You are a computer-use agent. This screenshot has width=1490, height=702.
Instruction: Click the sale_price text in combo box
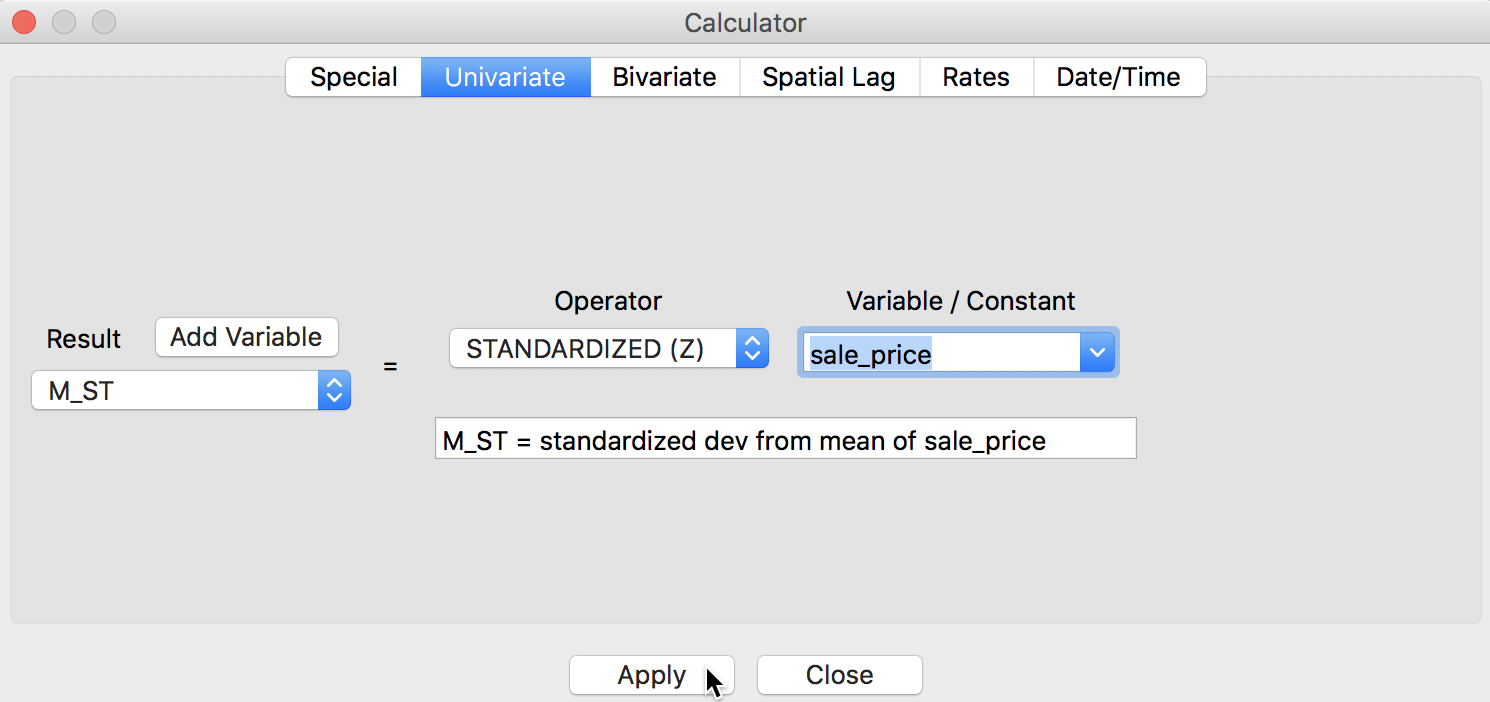(x=870, y=354)
